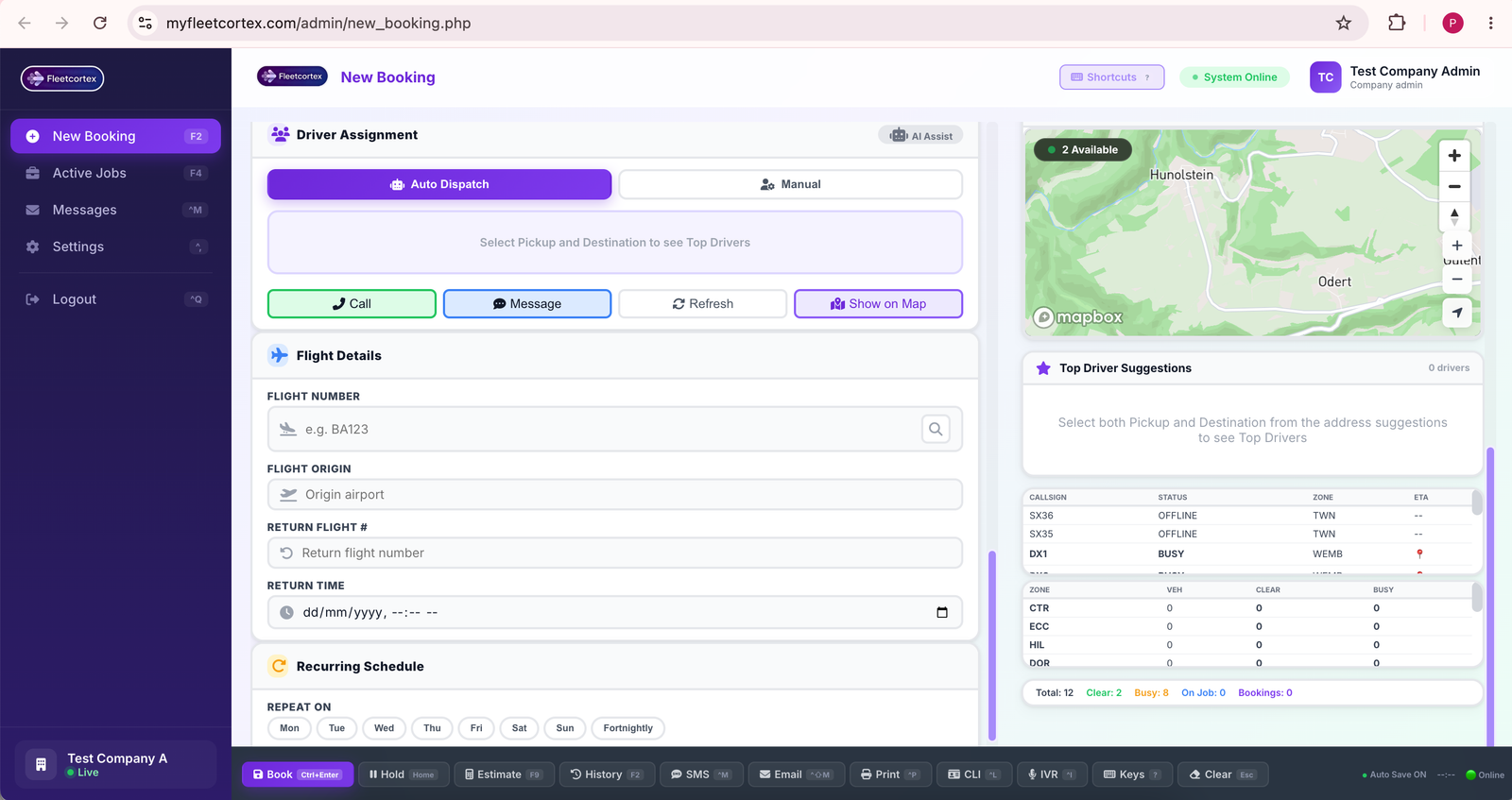Click the return time date field

[615, 612]
